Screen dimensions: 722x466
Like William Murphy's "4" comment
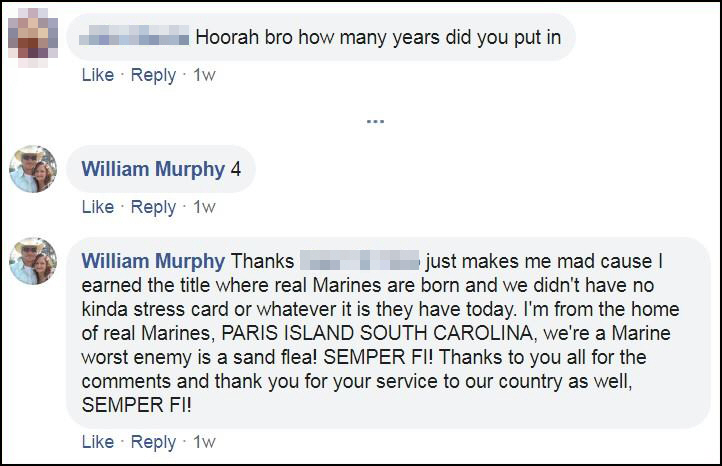(x=97, y=207)
